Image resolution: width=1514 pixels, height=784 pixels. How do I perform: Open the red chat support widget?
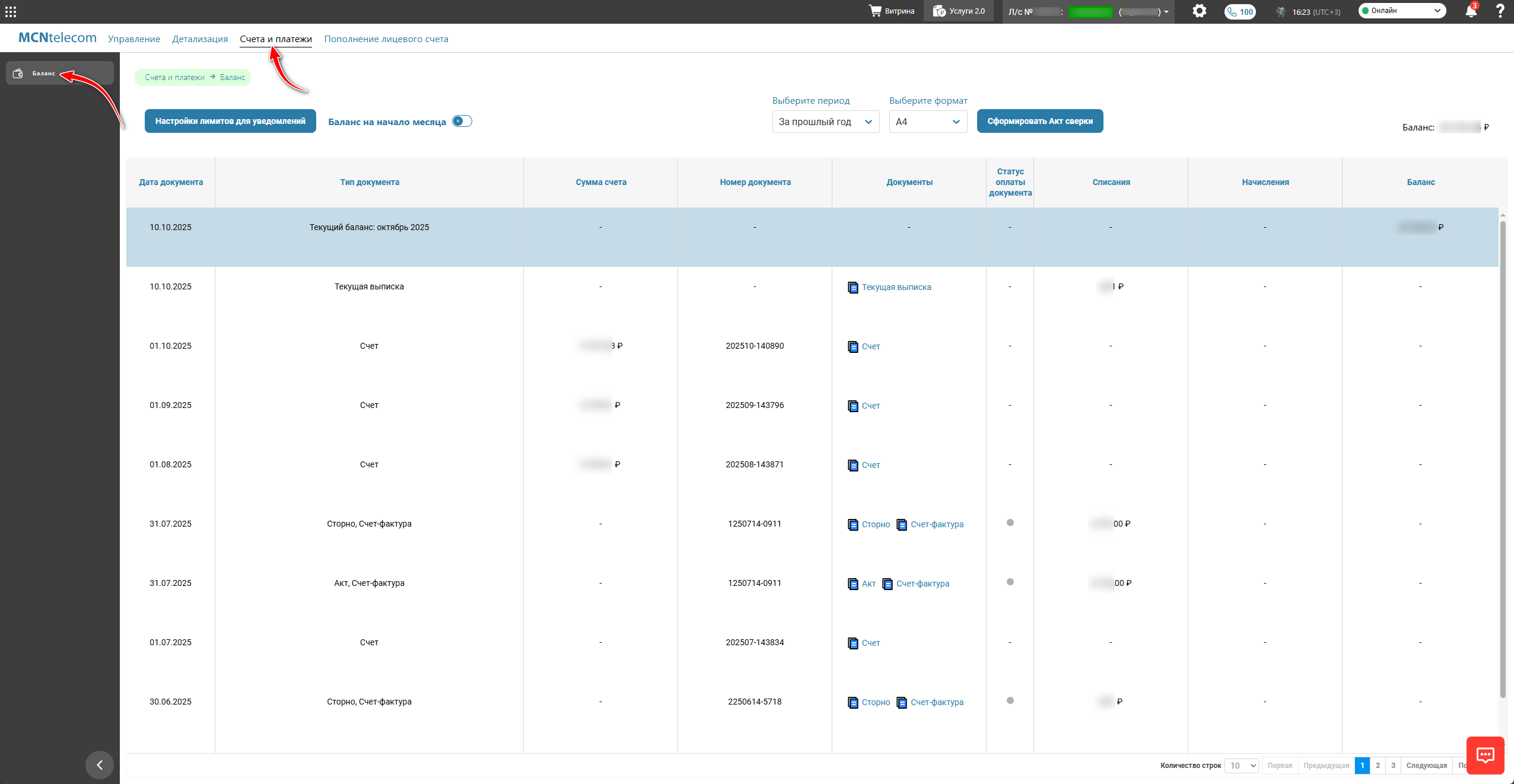click(x=1485, y=755)
